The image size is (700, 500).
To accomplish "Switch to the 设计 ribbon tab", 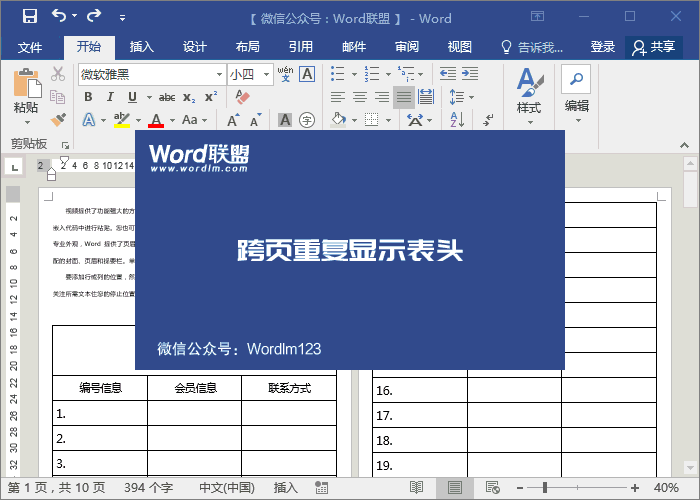I will coord(195,46).
